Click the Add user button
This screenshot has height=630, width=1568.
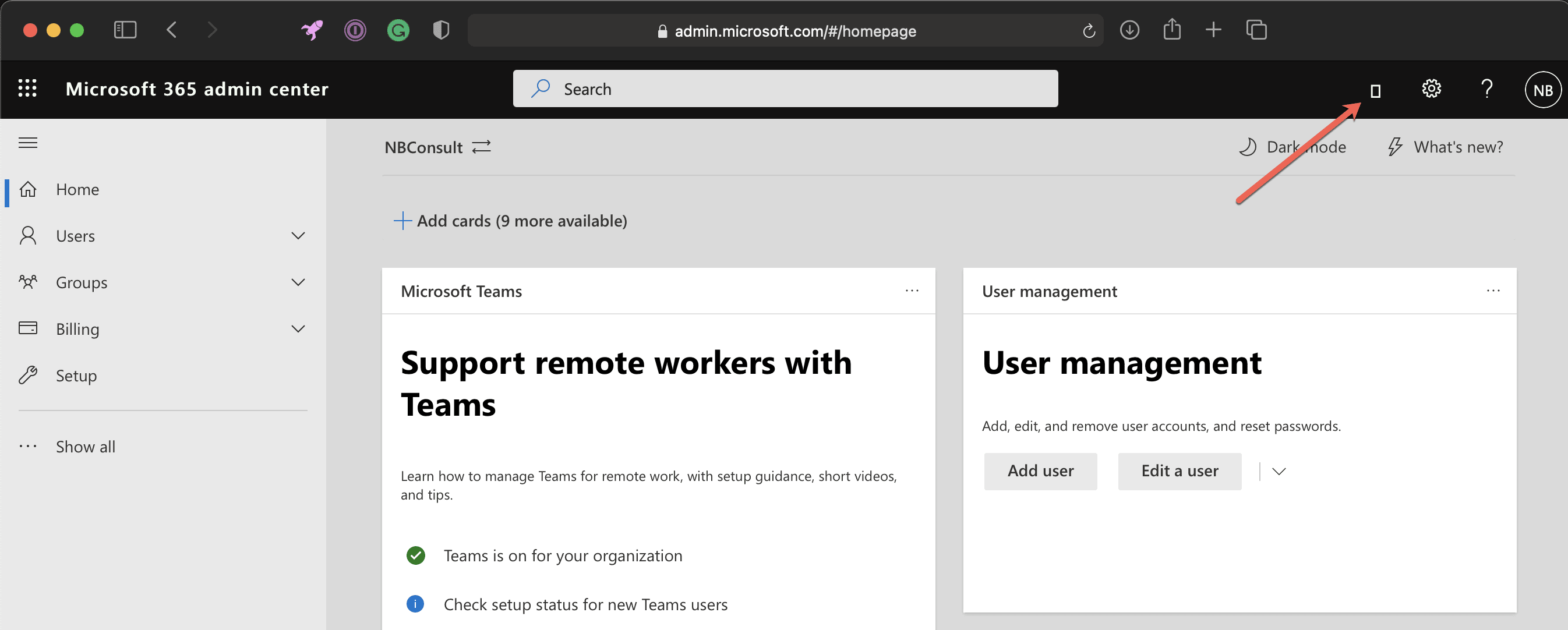click(1040, 471)
